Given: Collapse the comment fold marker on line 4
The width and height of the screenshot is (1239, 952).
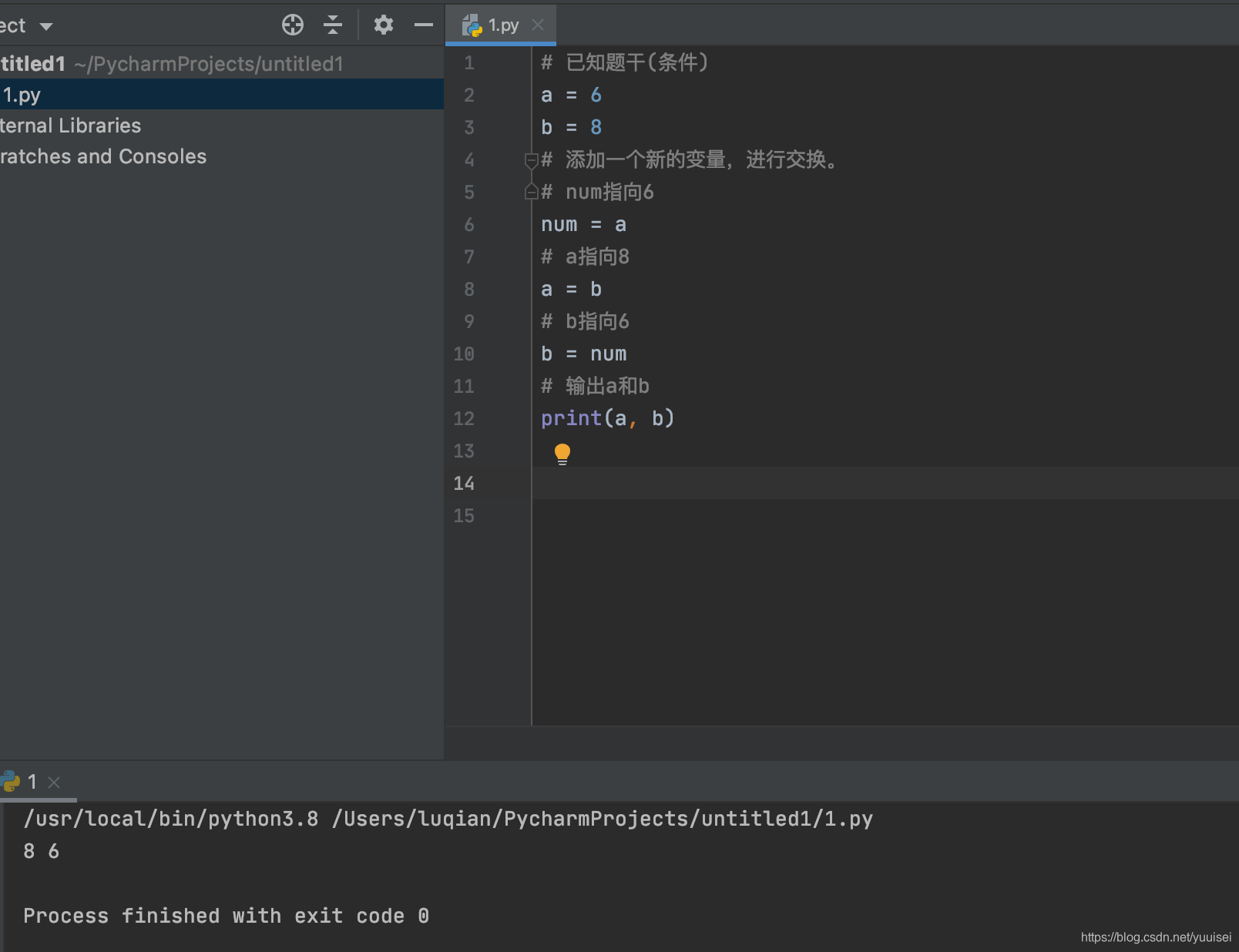Looking at the screenshot, I should point(531,160).
